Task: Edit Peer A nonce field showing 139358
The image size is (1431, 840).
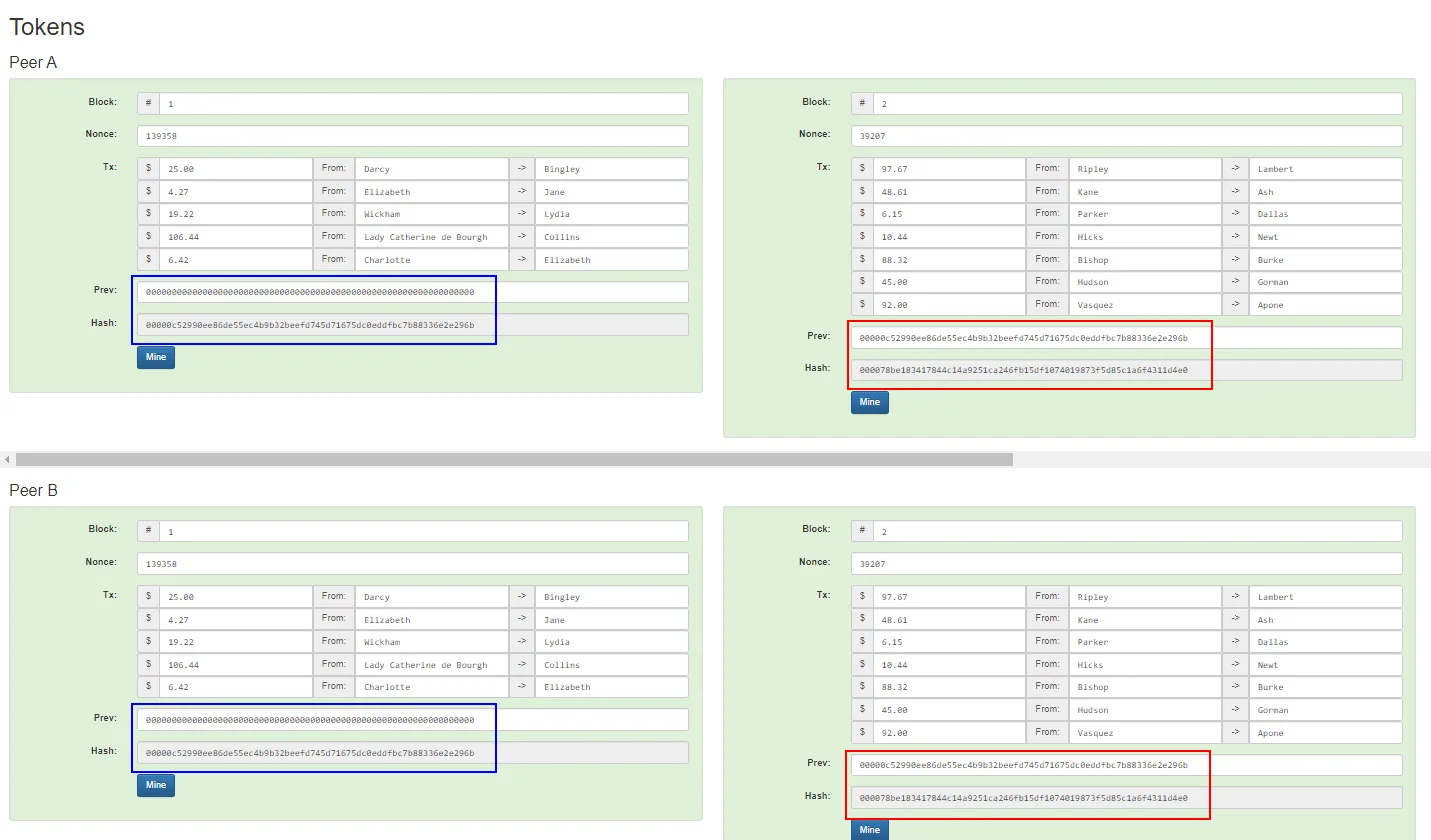Action: click(413, 136)
